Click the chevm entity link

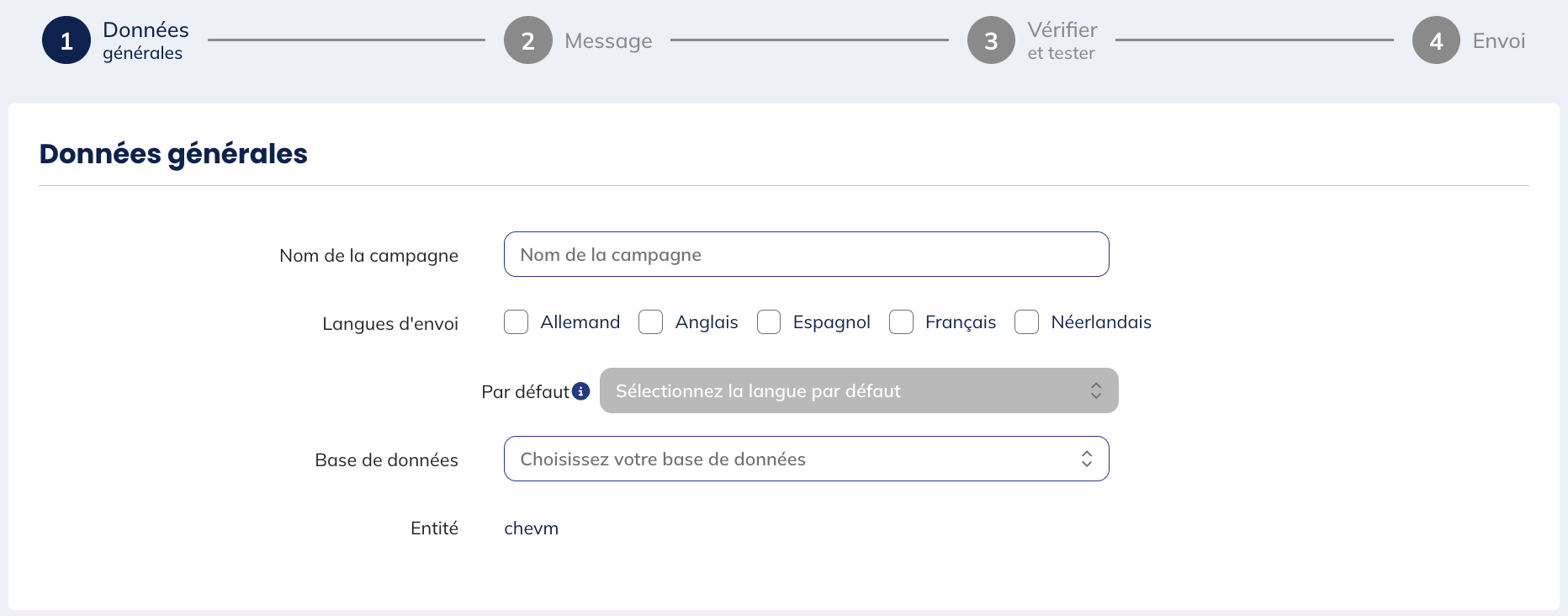pyautogui.click(x=531, y=528)
